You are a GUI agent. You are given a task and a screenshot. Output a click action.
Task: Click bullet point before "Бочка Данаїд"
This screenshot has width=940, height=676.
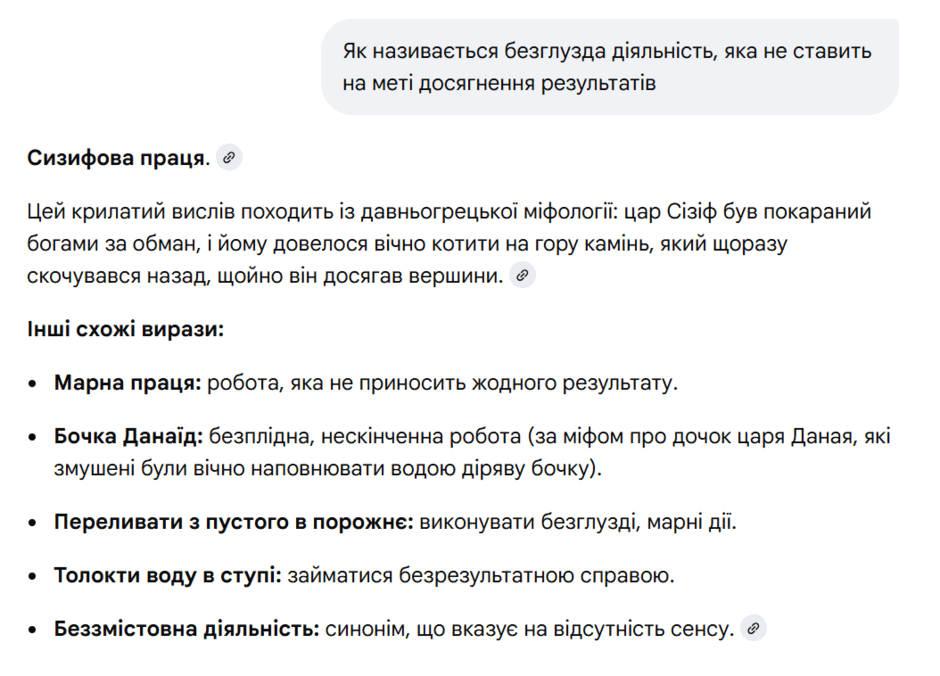33,438
